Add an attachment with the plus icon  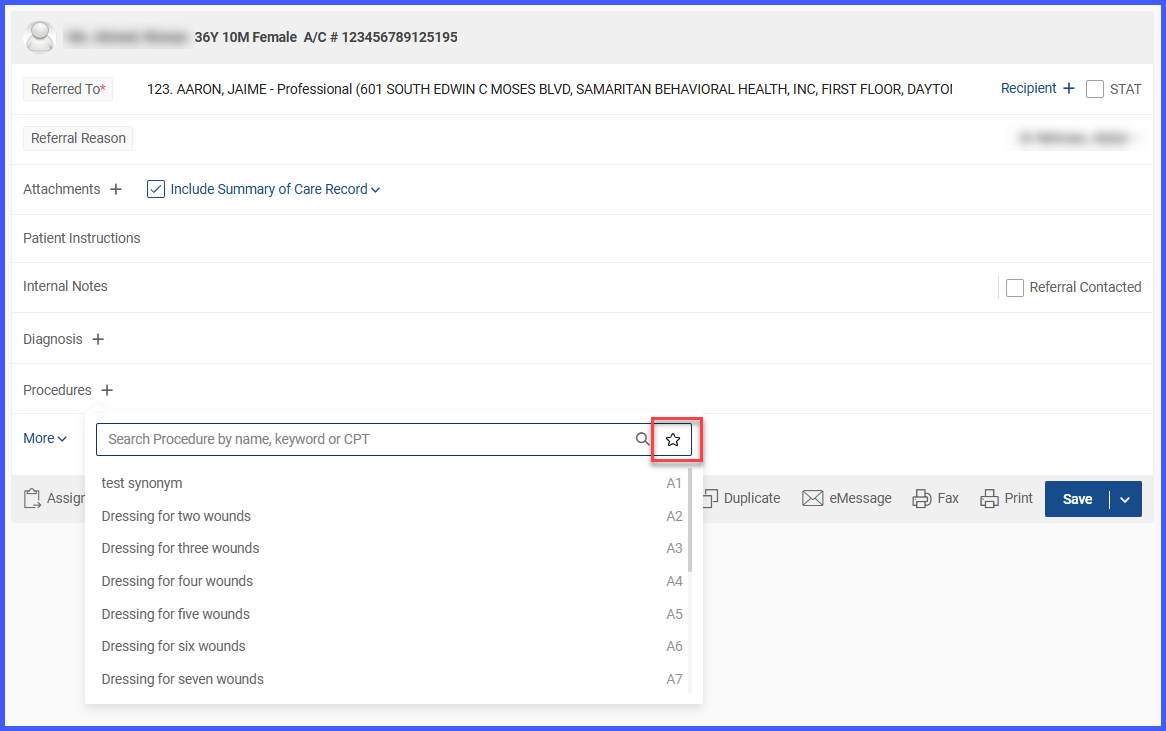[x=116, y=189]
